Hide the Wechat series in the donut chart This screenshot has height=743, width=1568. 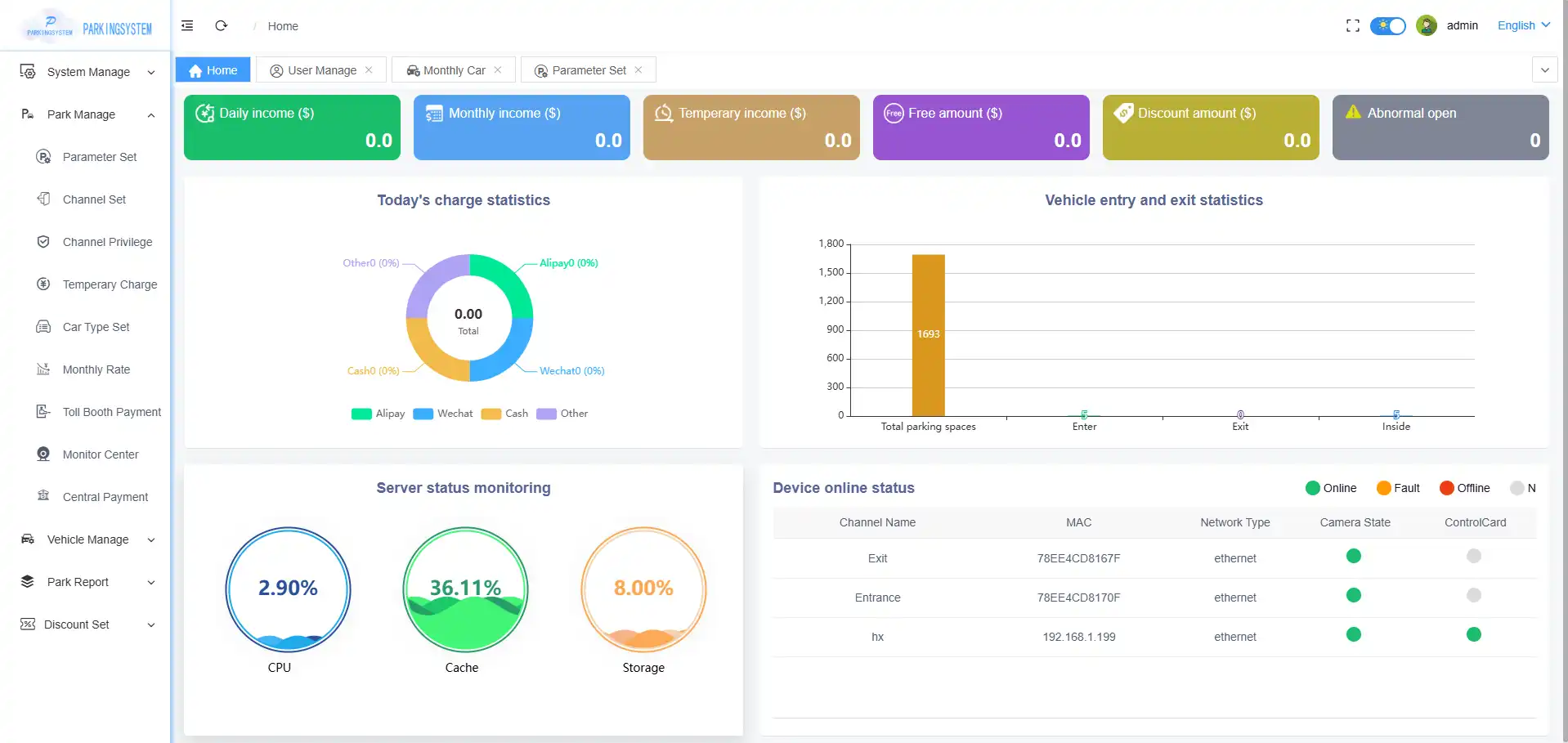pos(443,414)
